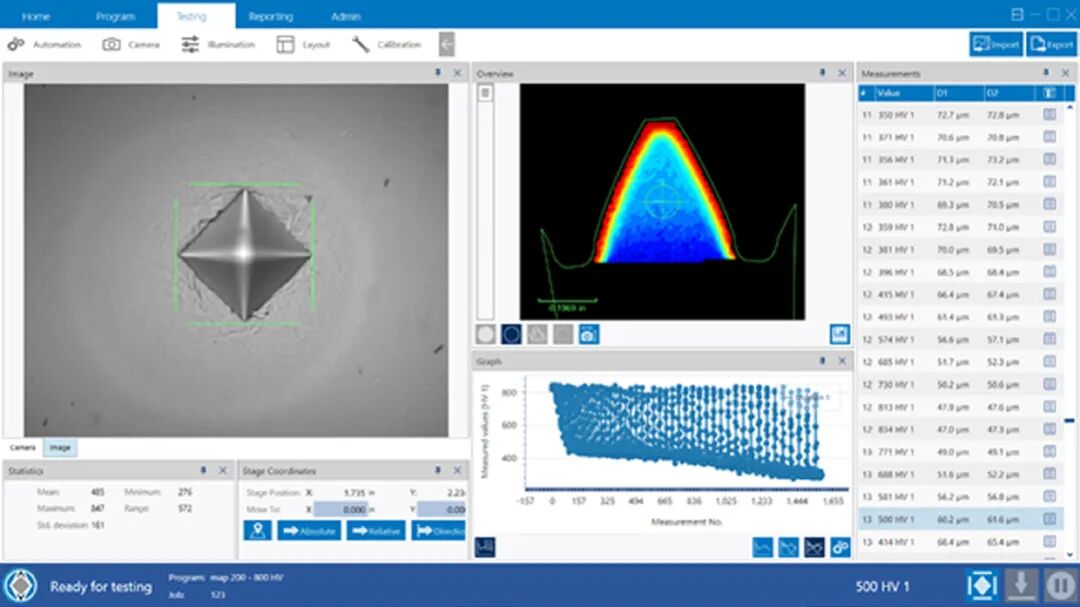
Task: Open the Layout options
Action: [303, 45]
